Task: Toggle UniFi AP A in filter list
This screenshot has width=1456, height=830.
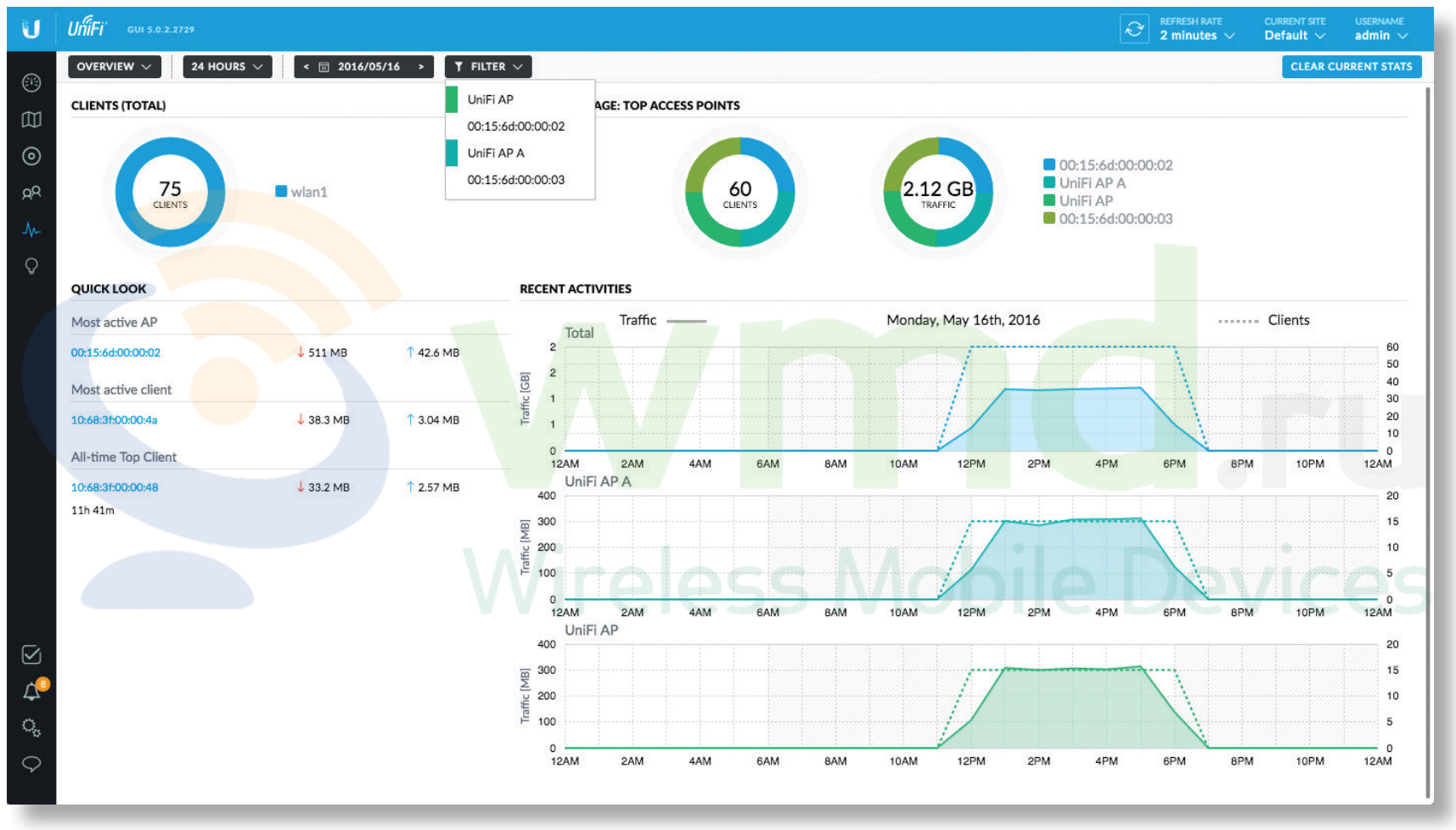Action: pyautogui.click(x=520, y=153)
